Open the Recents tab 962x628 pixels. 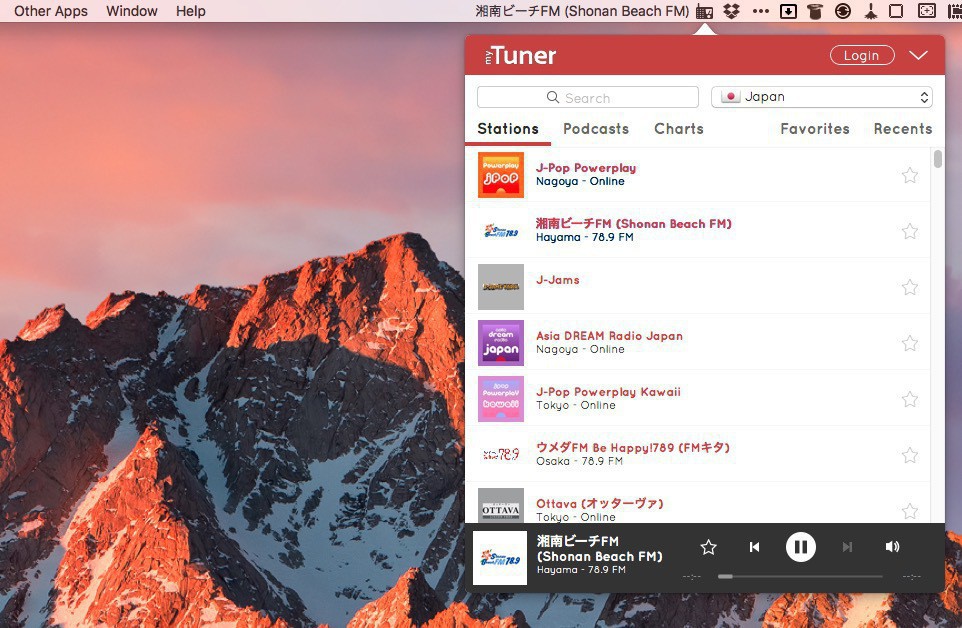(902, 129)
